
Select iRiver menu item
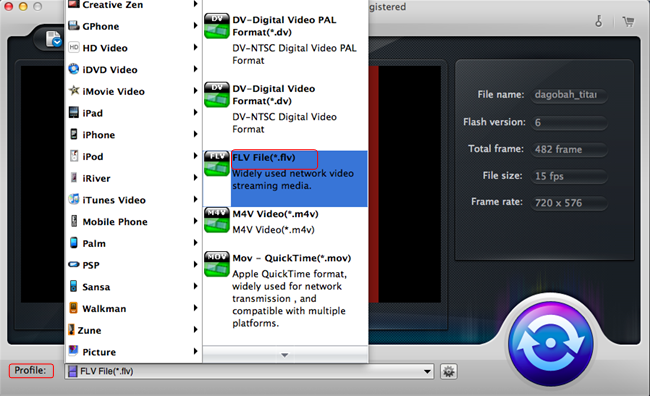133,178
